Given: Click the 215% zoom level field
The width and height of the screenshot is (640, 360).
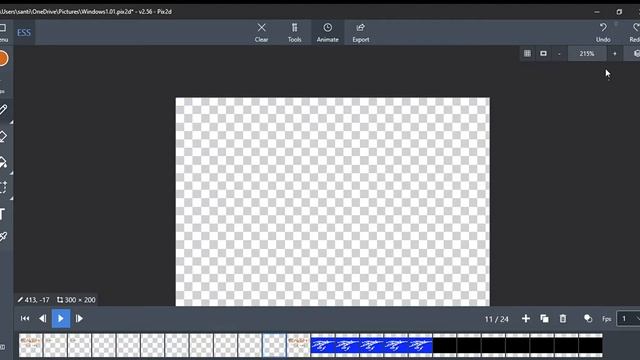Looking at the screenshot, I should [587, 53].
